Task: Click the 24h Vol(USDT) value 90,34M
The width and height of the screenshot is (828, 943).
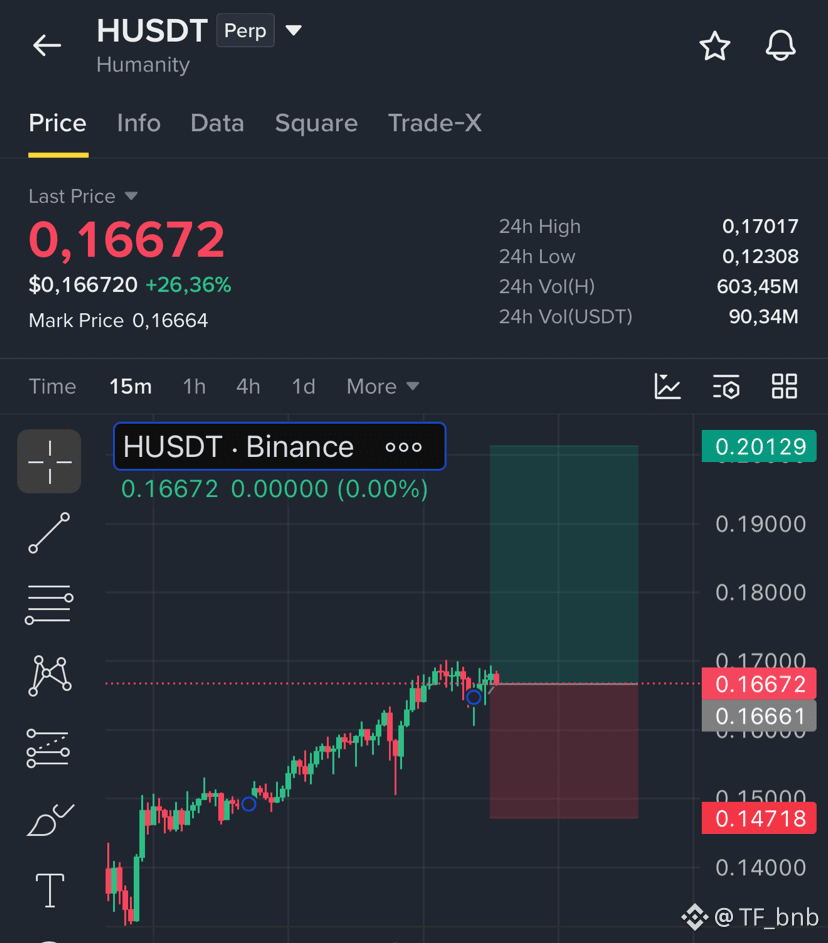Action: (x=764, y=316)
